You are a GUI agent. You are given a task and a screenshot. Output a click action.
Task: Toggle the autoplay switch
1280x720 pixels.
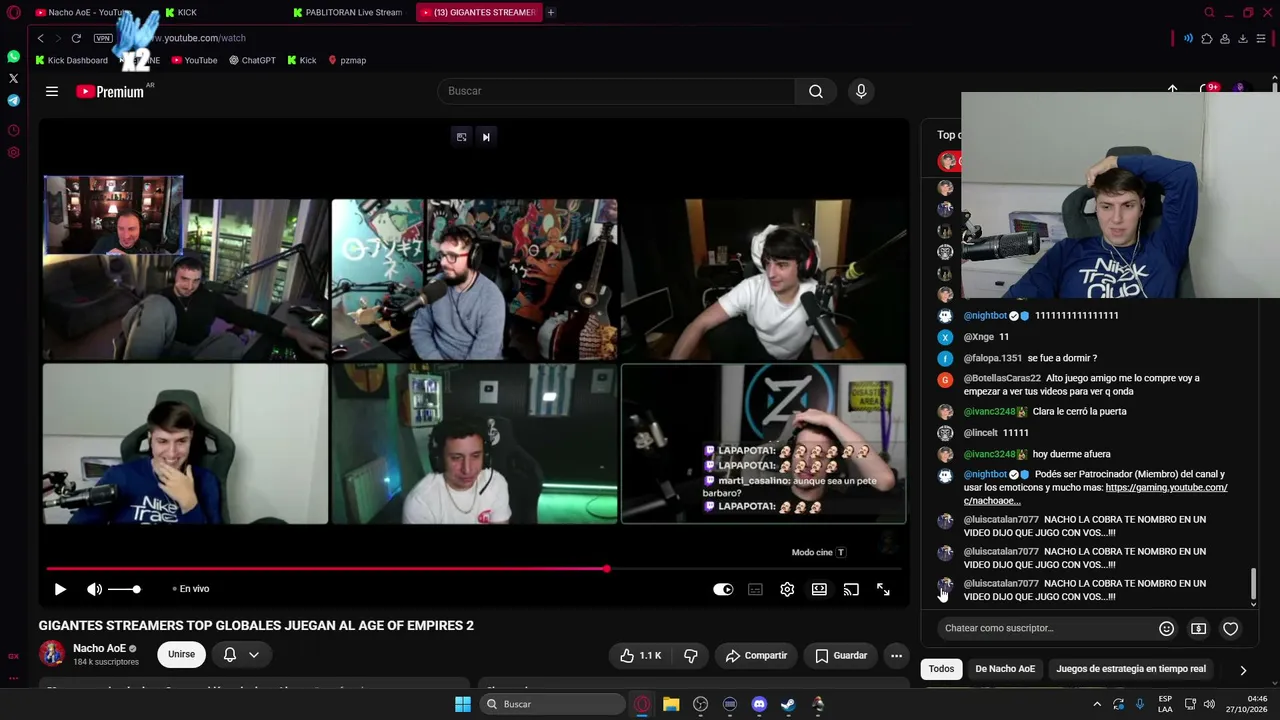(x=723, y=589)
